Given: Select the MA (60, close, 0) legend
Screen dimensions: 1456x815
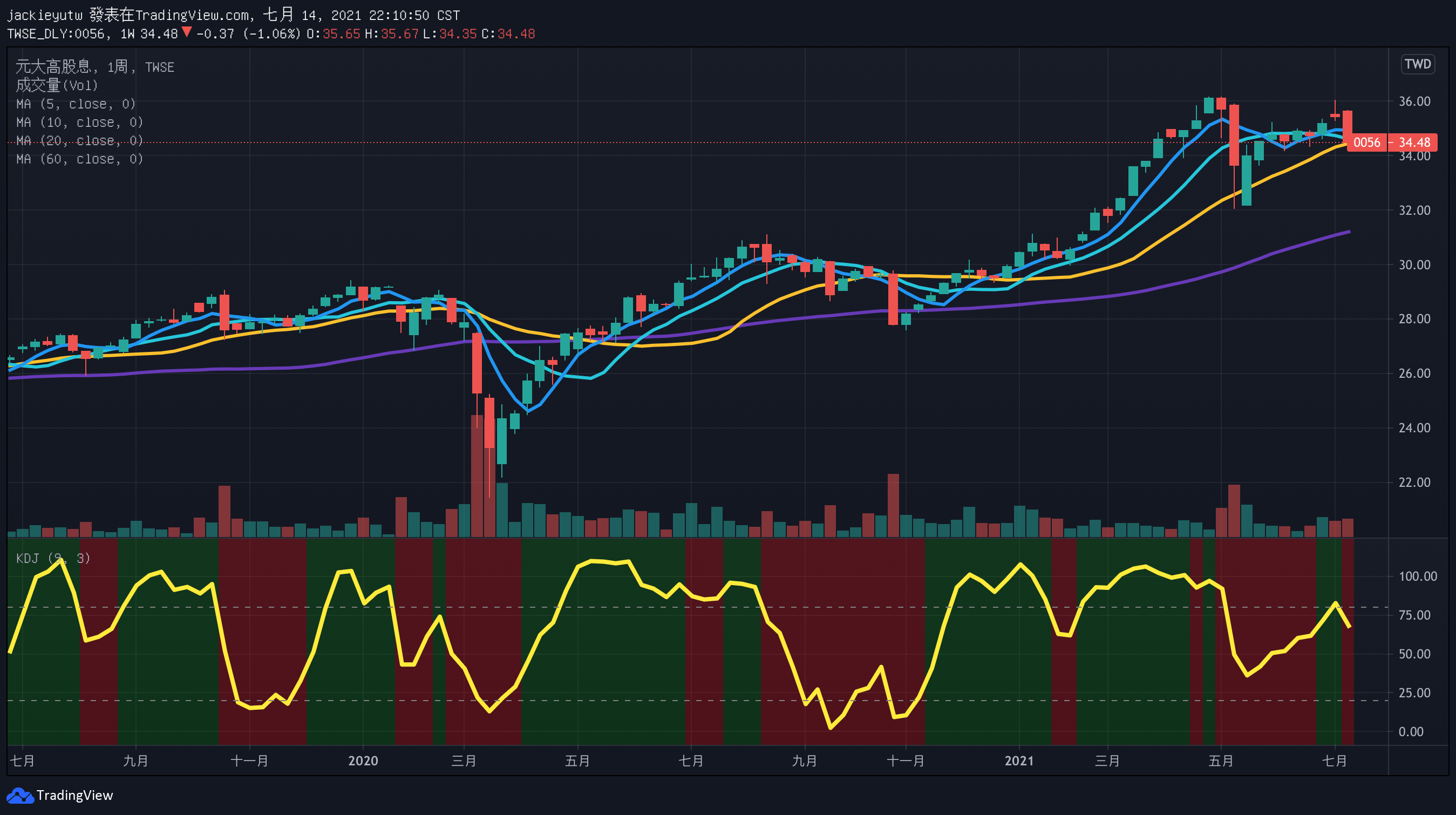Looking at the screenshot, I should 79,159.
